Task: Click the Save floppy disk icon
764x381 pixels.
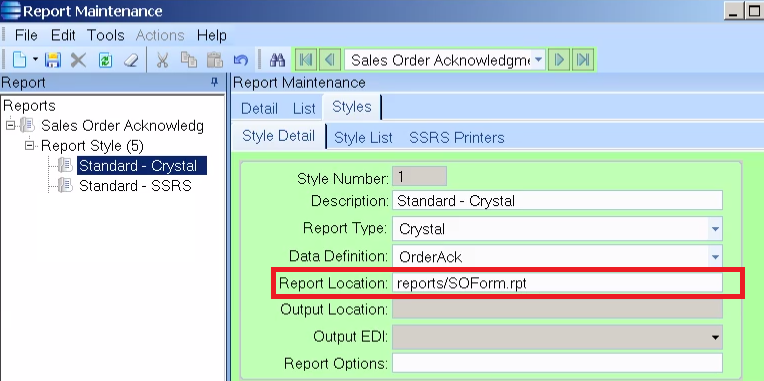Action: coord(53,60)
